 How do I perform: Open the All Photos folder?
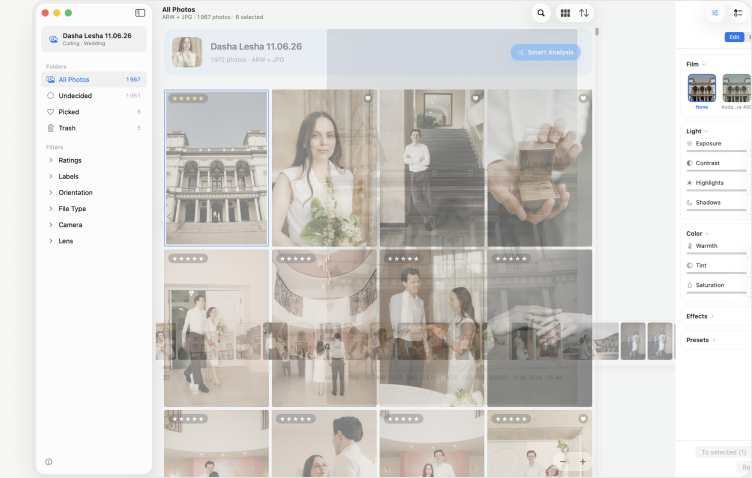(94, 80)
